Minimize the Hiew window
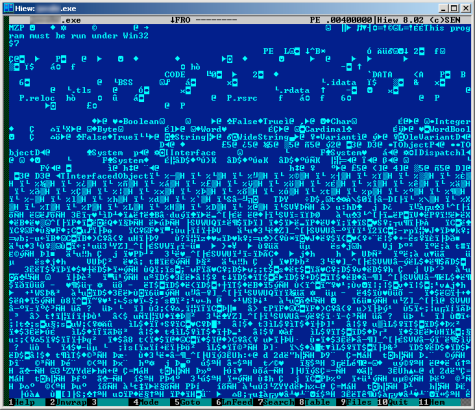The height and width of the screenshot is (410, 475). [443, 8]
